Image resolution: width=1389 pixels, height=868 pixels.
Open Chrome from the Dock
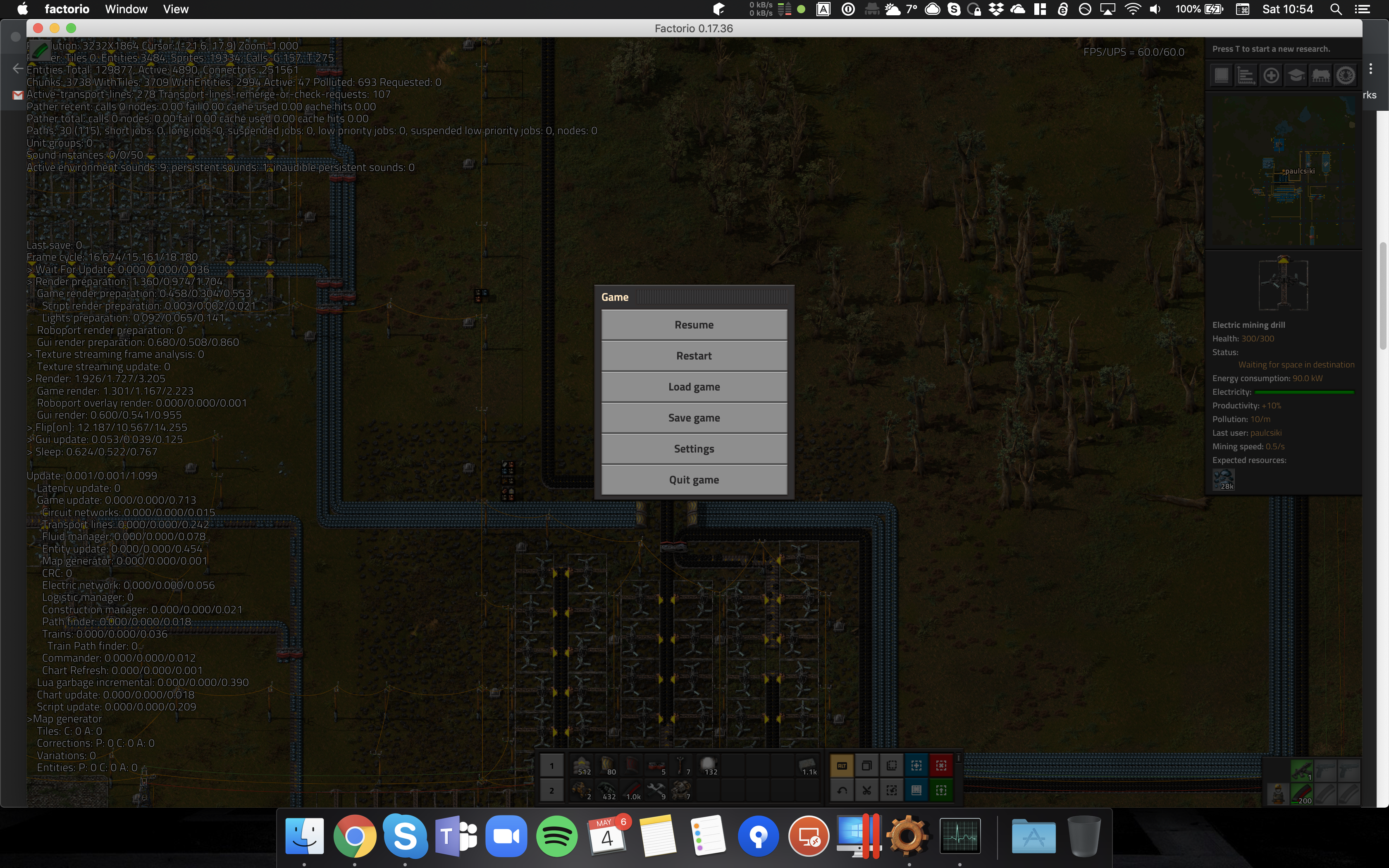pyautogui.click(x=355, y=836)
